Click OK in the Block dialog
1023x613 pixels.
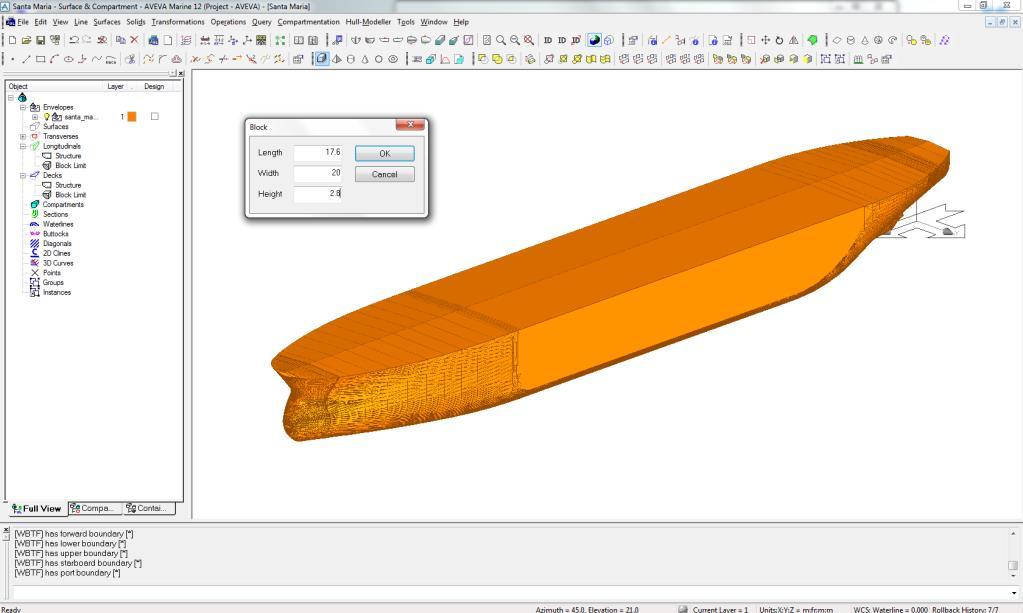[384, 154]
